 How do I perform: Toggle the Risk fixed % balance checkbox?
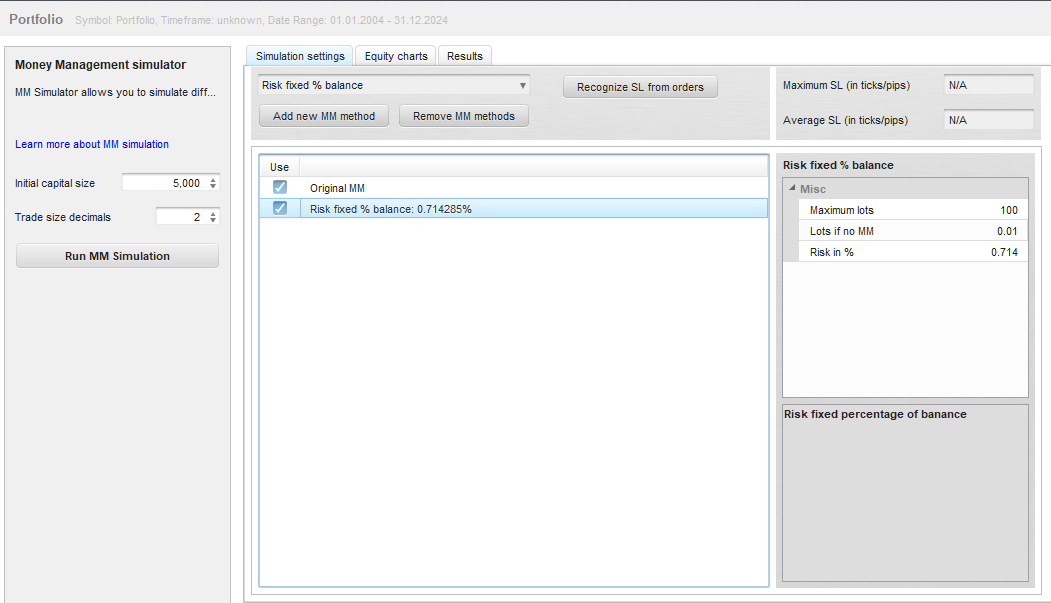point(280,208)
